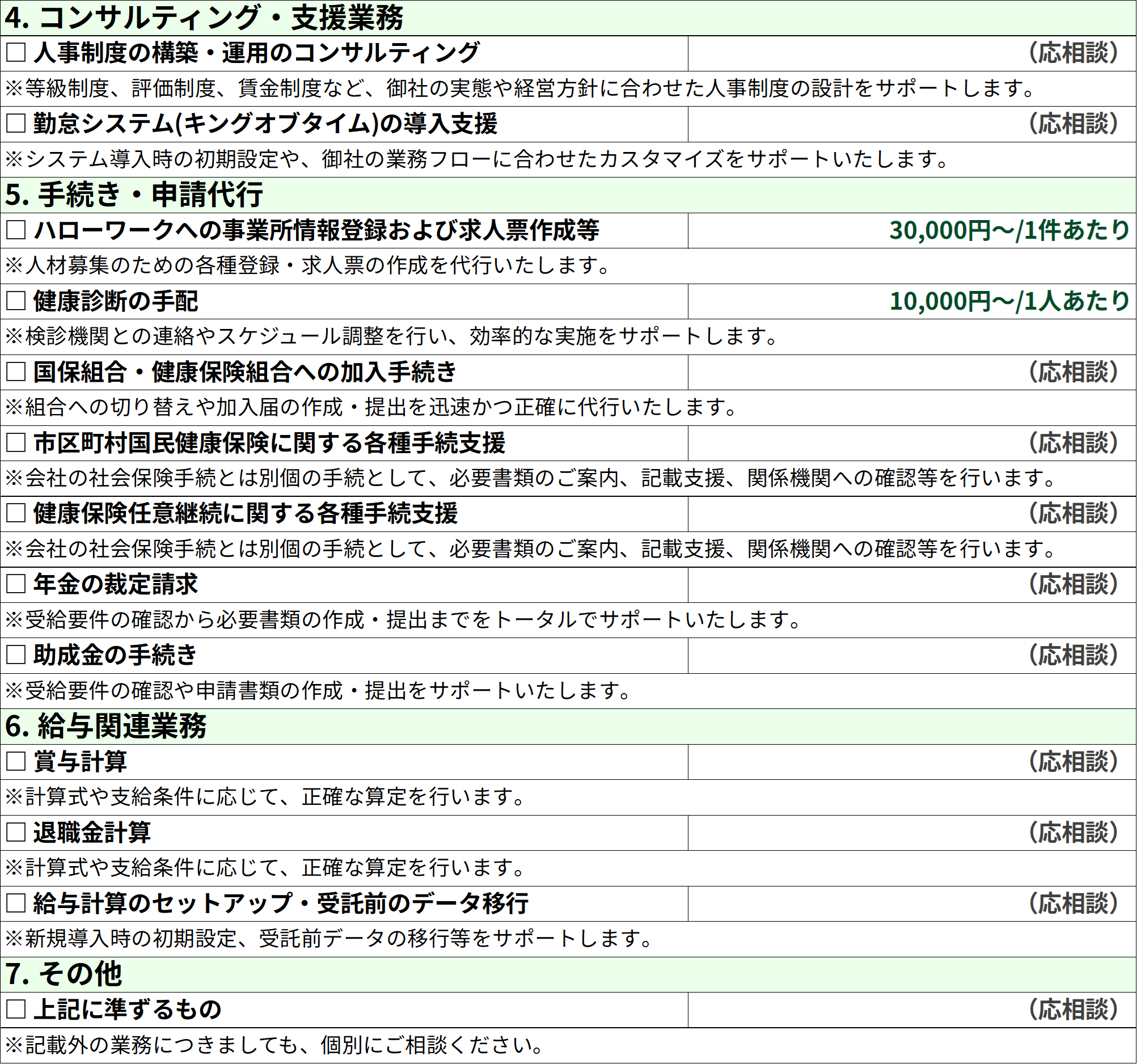
Task: Check the 上記に準ずるもの checkbox
Action: [16, 1008]
